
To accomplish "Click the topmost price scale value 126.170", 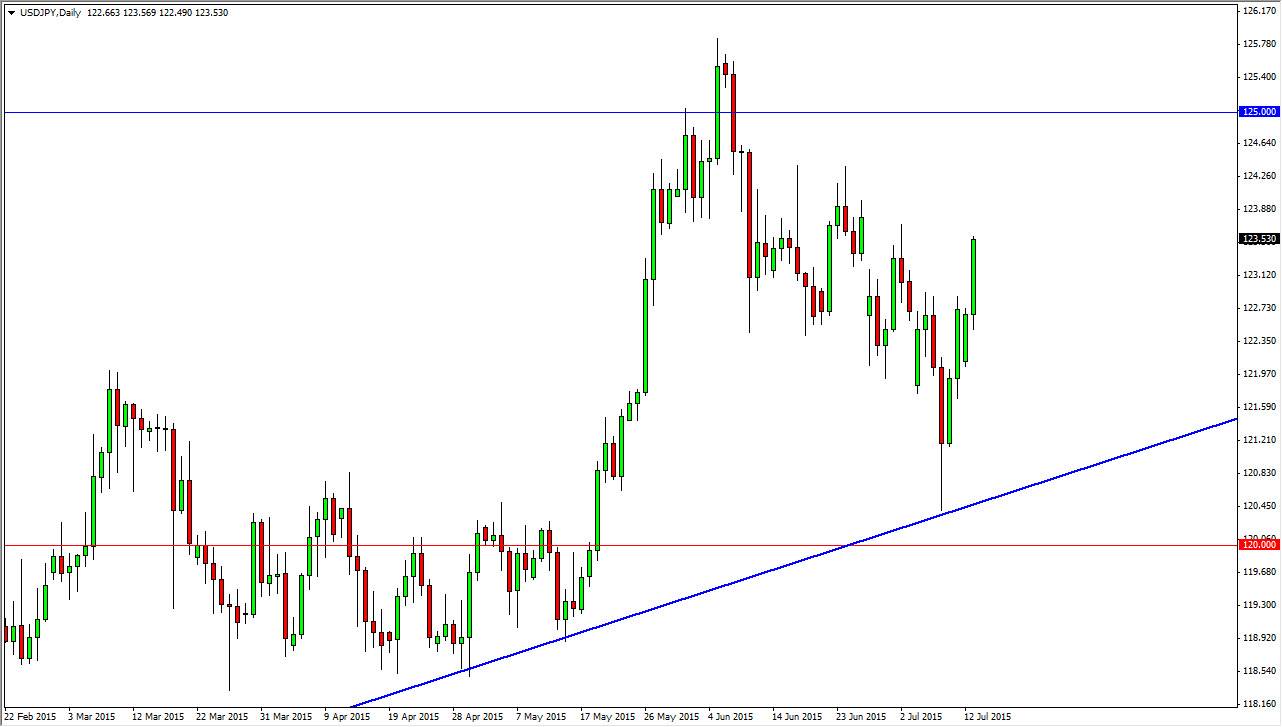I will tap(1258, 12).
